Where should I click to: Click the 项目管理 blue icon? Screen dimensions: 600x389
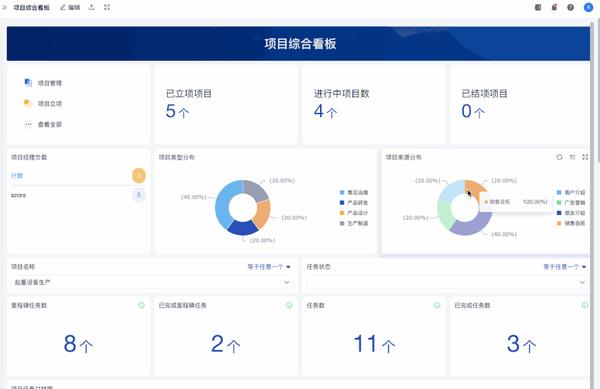pyautogui.click(x=28, y=83)
